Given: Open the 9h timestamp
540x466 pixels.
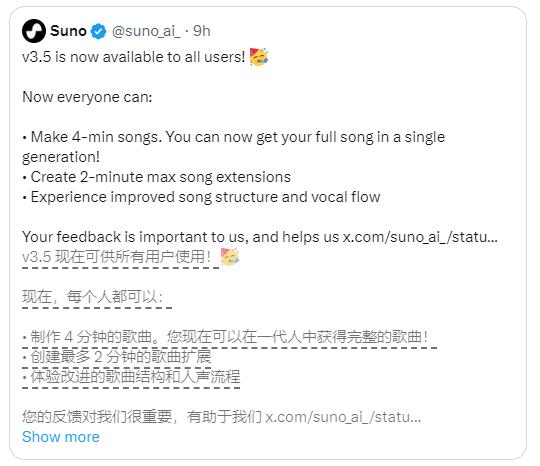Looking at the screenshot, I should pos(202,31).
